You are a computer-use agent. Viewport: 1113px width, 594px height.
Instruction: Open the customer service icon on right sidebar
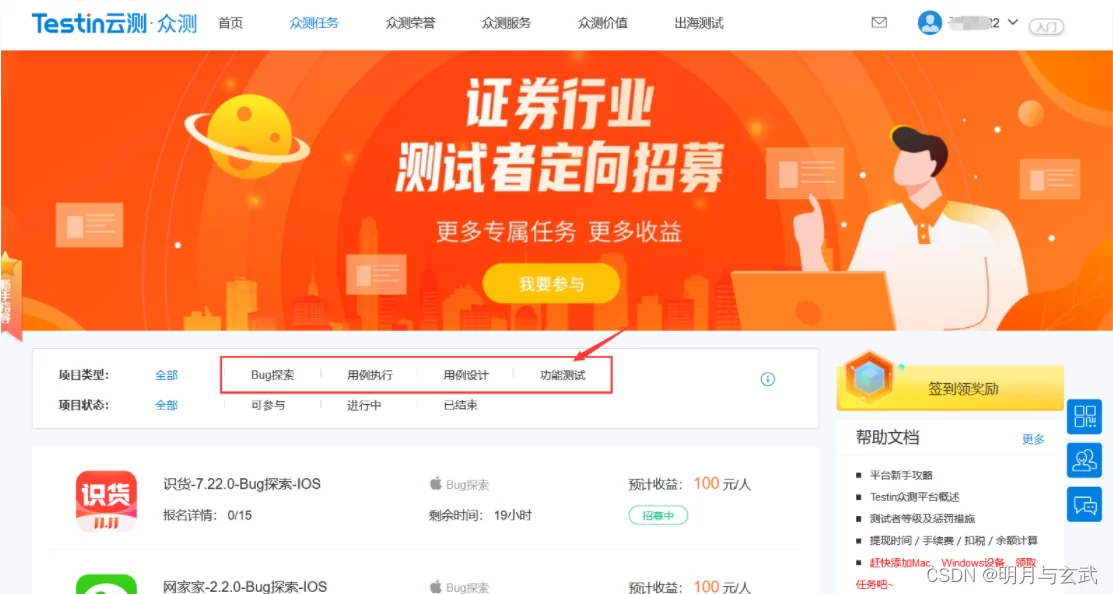(1084, 460)
